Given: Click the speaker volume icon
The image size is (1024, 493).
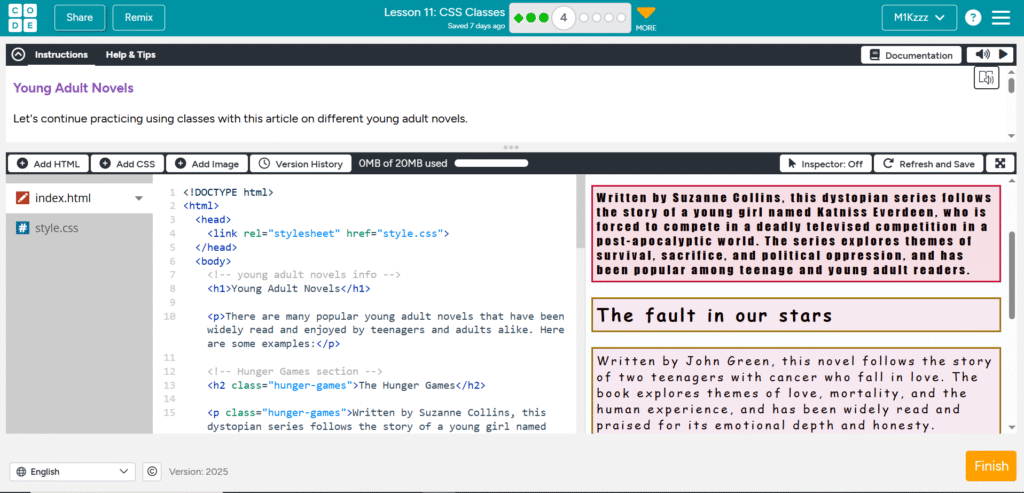Looking at the screenshot, I should click(x=979, y=55).
